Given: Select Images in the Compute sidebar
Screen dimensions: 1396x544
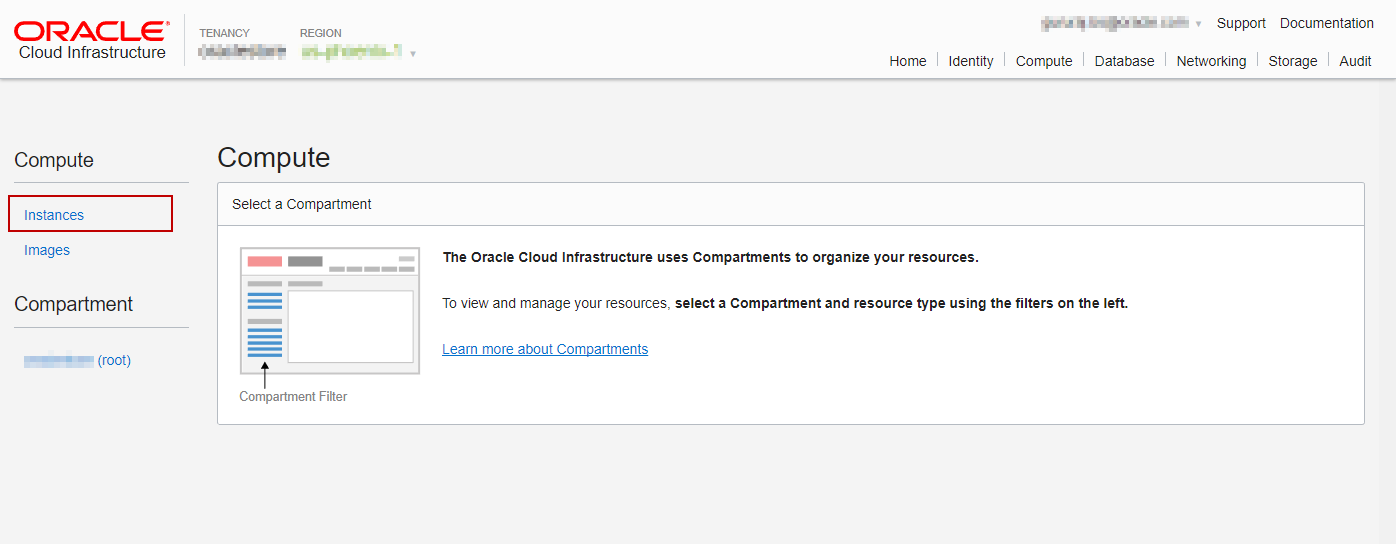Looking at the screenshot, I should click(47, 250).
